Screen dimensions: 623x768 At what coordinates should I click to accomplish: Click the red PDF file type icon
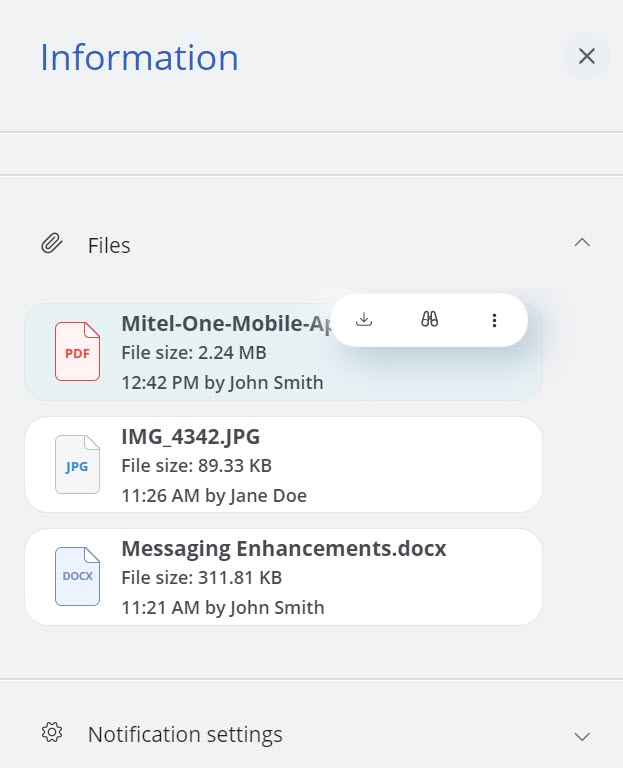(x=77, y=352)
